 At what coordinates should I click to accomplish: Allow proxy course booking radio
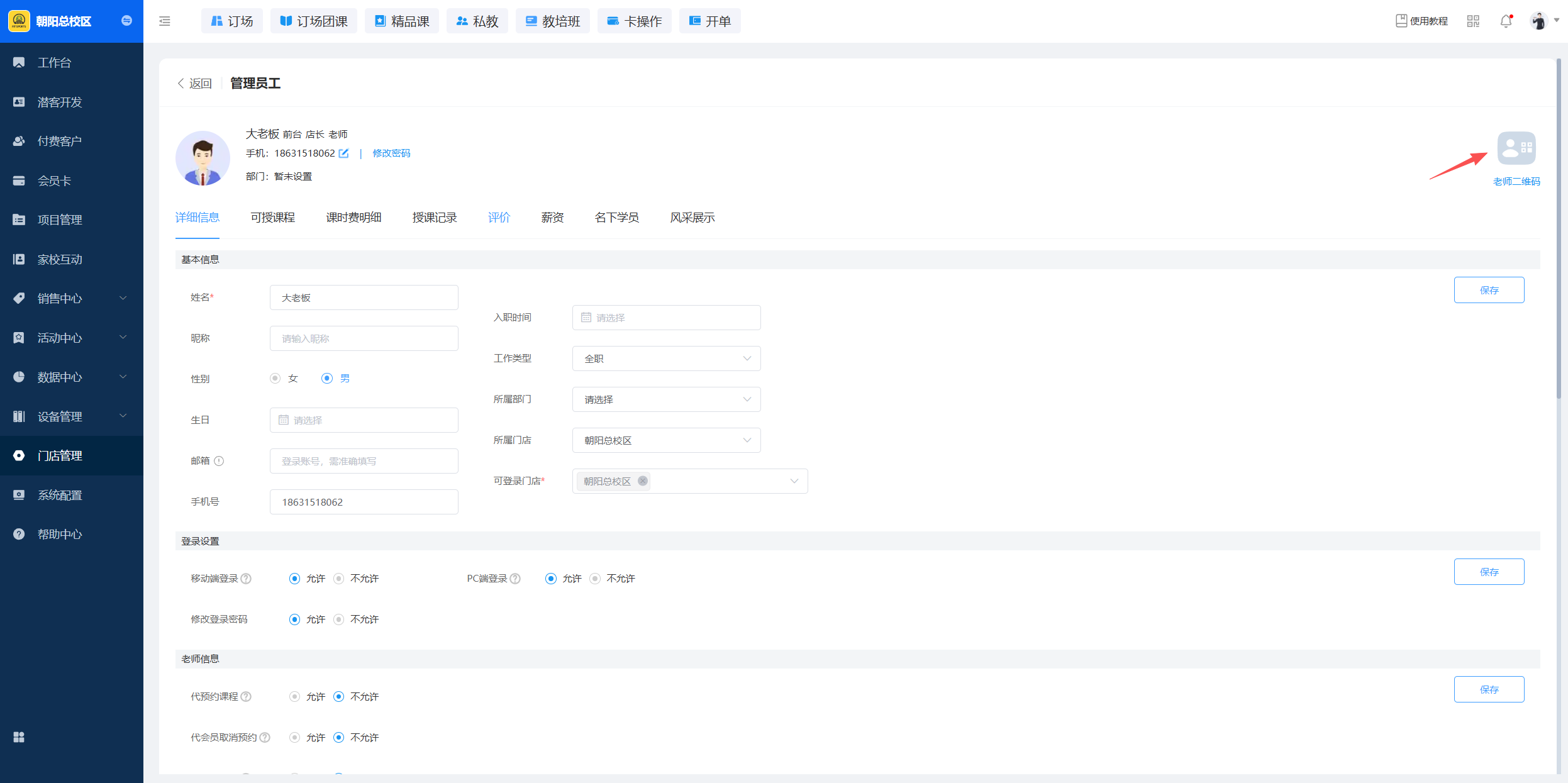pos(294,697)
